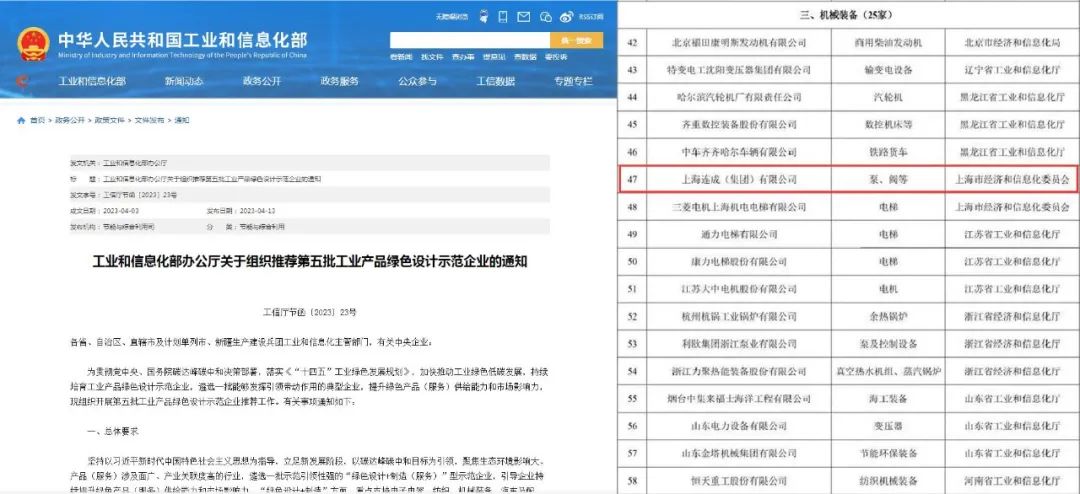This screenshot has height=494, width=1080.
Task: Click into the site search input field
Action: click(x=468, y=41)
